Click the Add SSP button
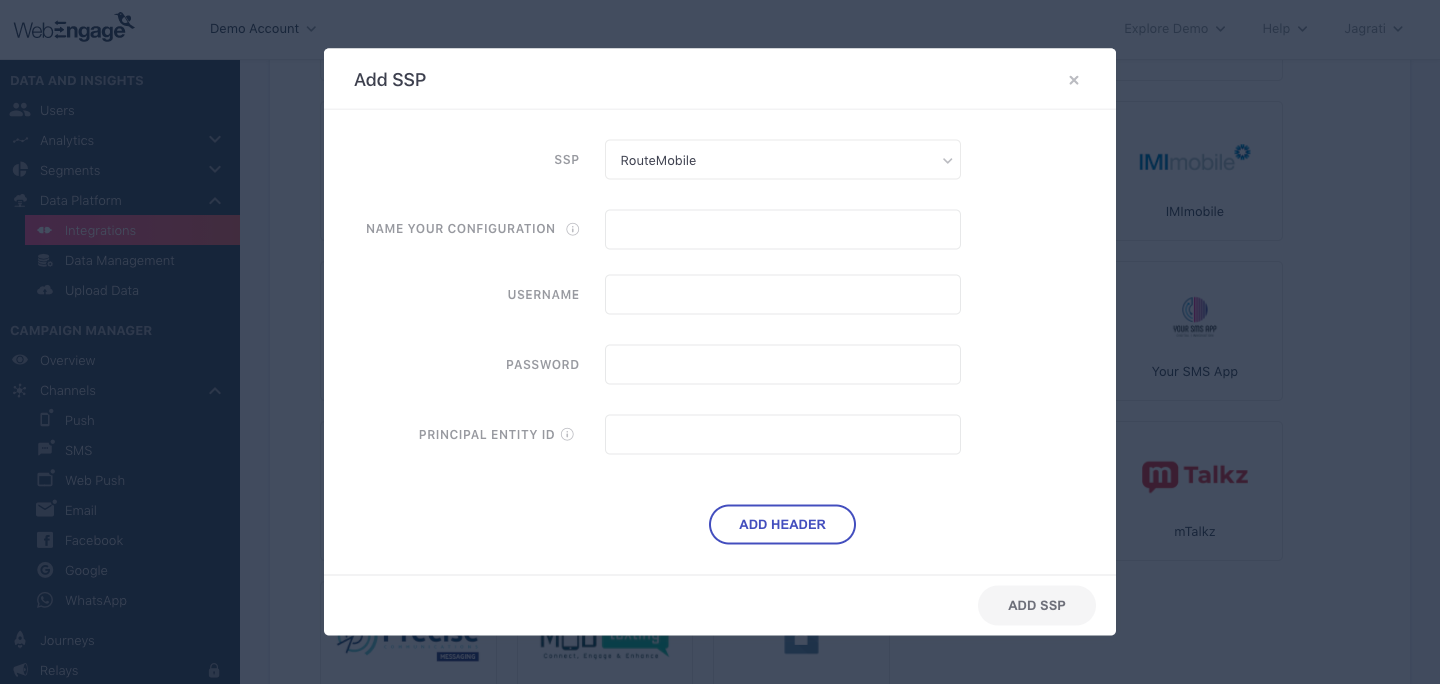 click(x=1037, y=605)
